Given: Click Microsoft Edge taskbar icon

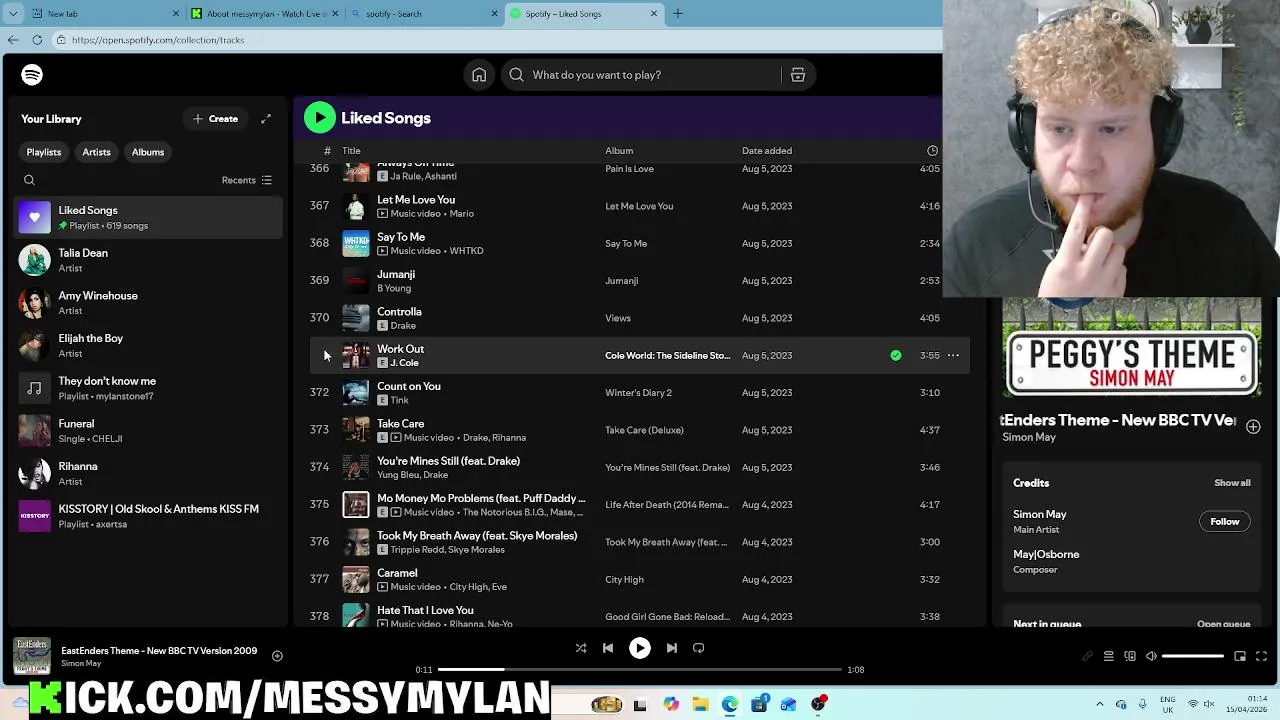Looking at the screenshot, I should (x=730, y=705).
